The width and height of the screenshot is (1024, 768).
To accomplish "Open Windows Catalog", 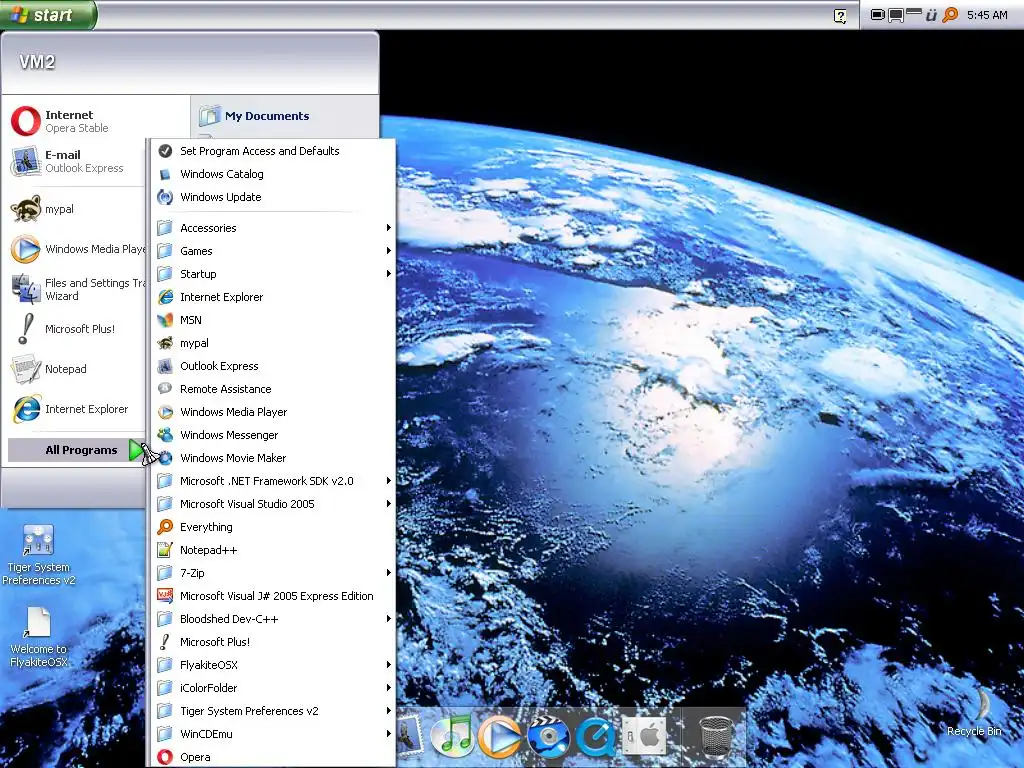I will coord(272,174).
